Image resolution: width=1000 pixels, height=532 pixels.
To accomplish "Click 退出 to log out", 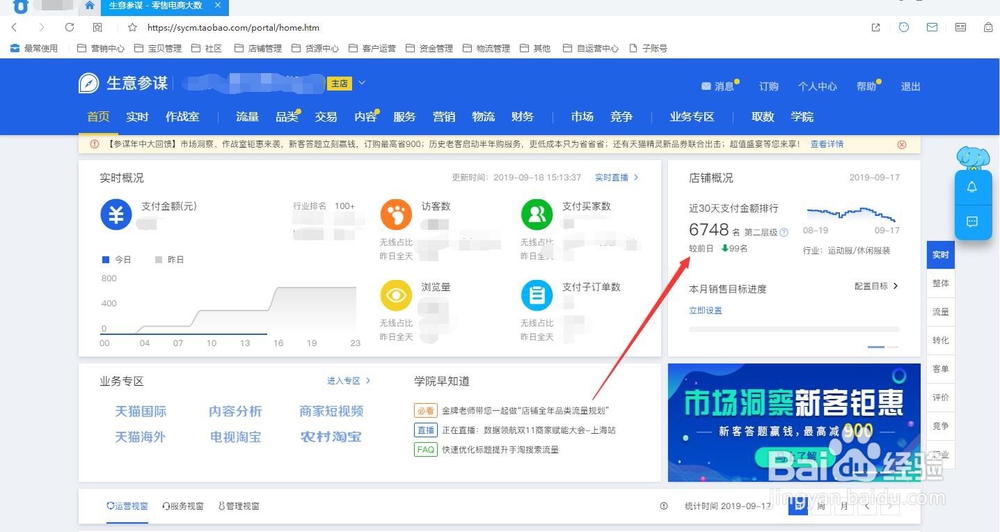I will [910, 86].
